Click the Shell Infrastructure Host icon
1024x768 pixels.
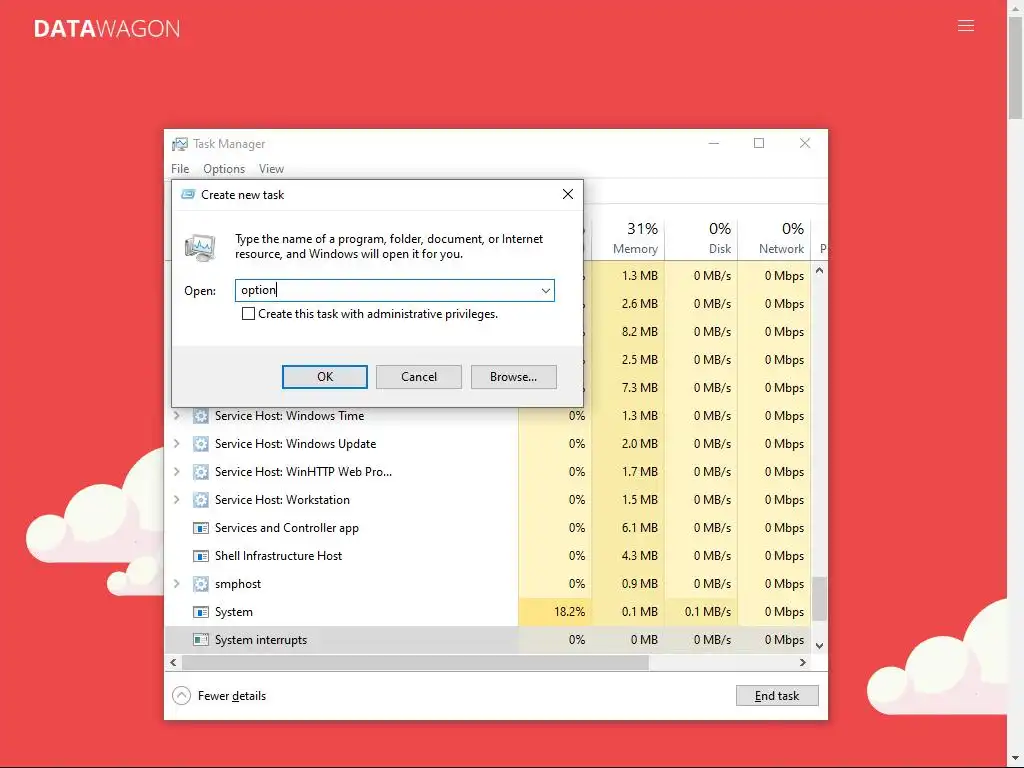pyautogui.click(x=200, y=556)
